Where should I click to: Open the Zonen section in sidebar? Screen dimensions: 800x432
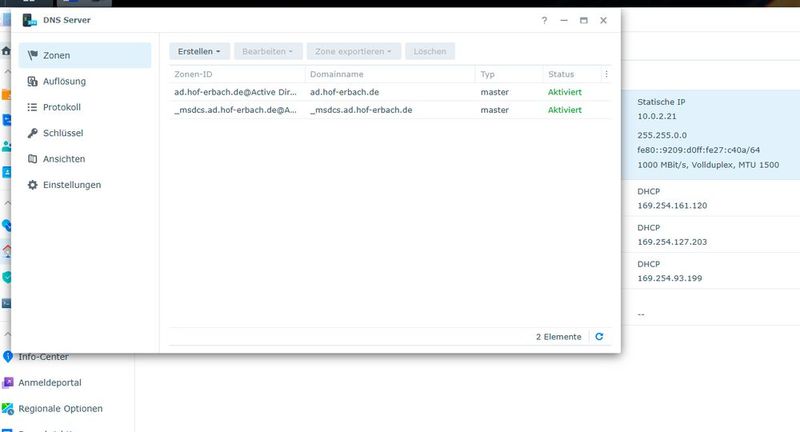click(x=85, y=55)
